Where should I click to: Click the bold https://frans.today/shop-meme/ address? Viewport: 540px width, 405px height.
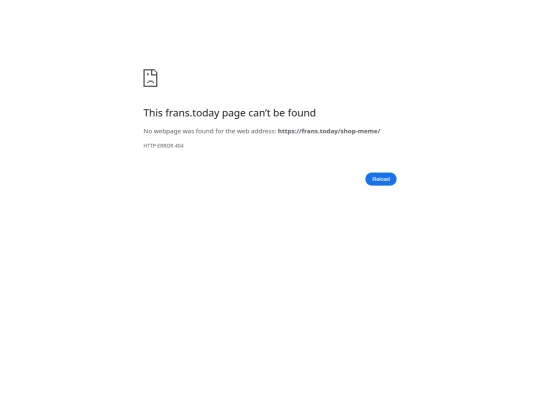(x=329, y=131)
